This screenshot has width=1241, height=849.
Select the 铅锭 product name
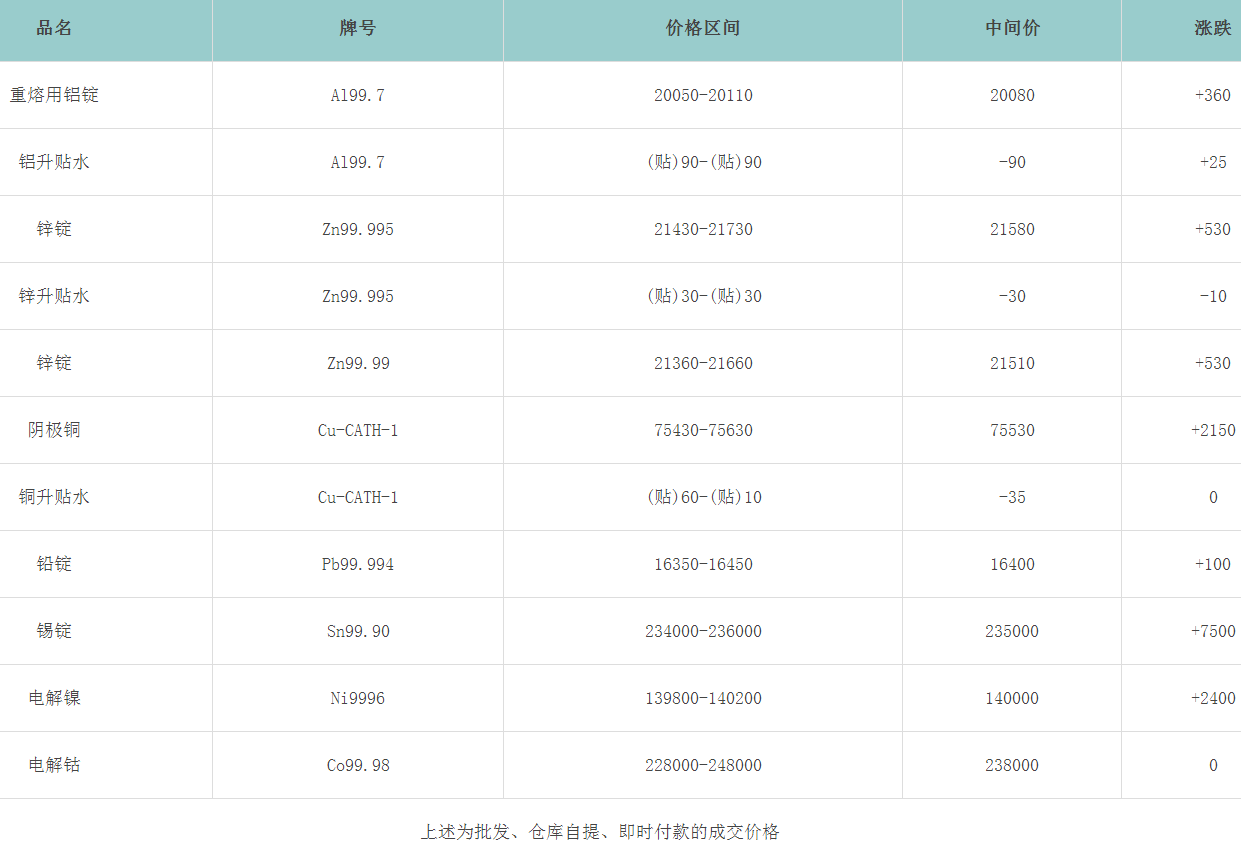[54, 564]
